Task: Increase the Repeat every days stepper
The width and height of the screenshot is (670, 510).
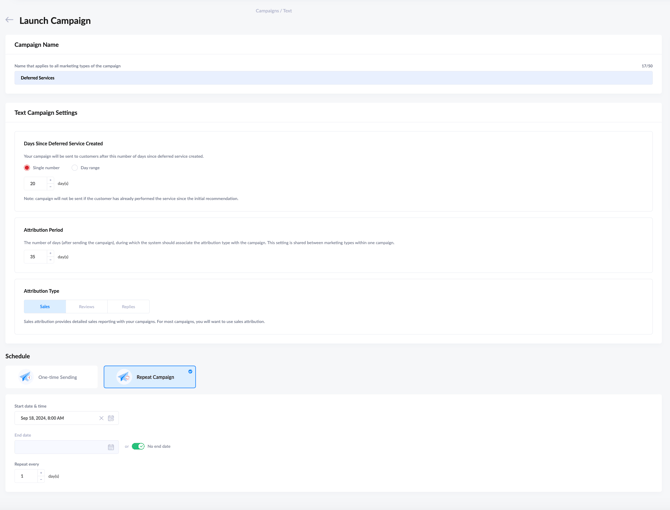Action: click(x=41, y=473)
